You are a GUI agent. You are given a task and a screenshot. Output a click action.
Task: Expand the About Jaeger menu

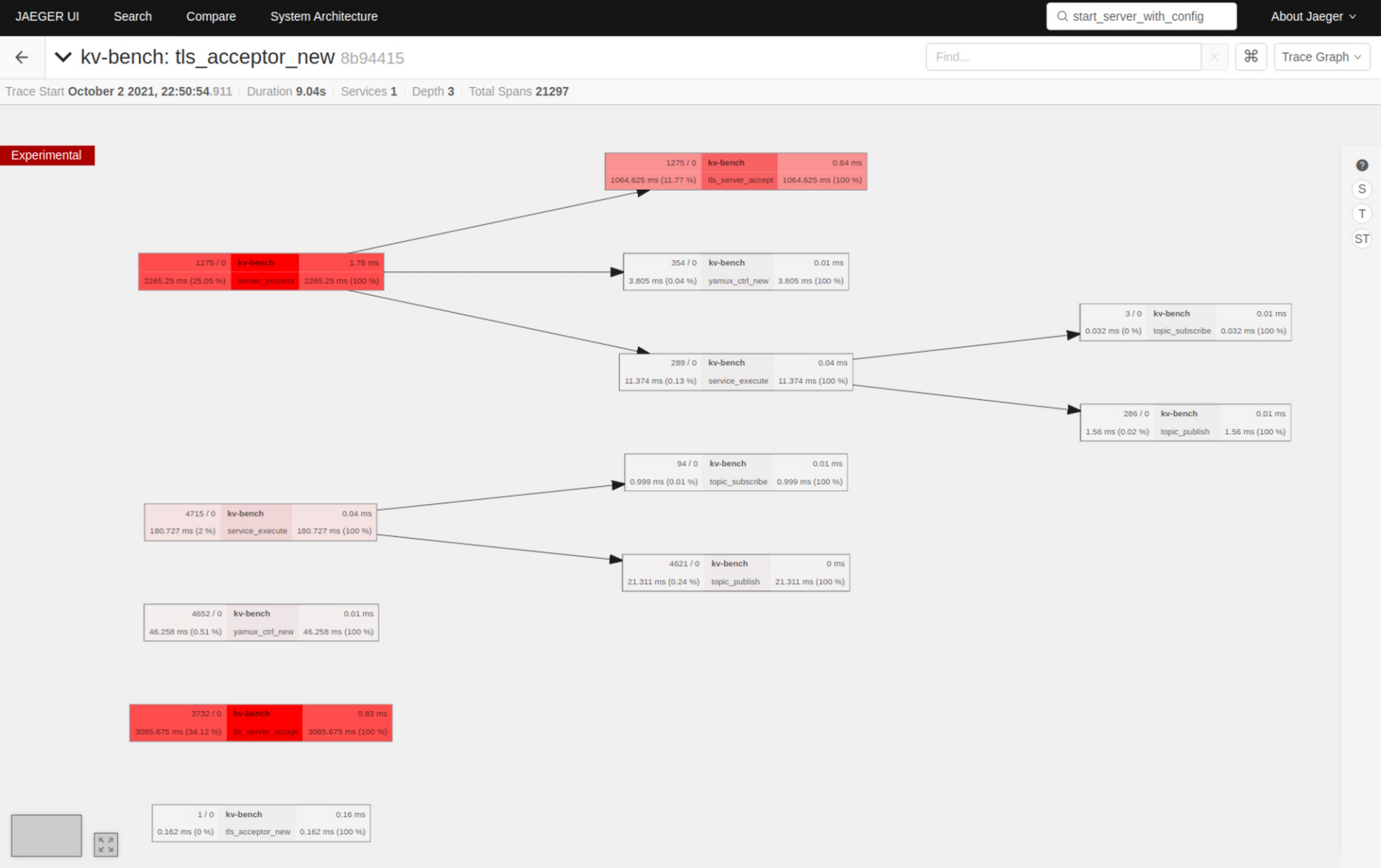pos(1313,17)
